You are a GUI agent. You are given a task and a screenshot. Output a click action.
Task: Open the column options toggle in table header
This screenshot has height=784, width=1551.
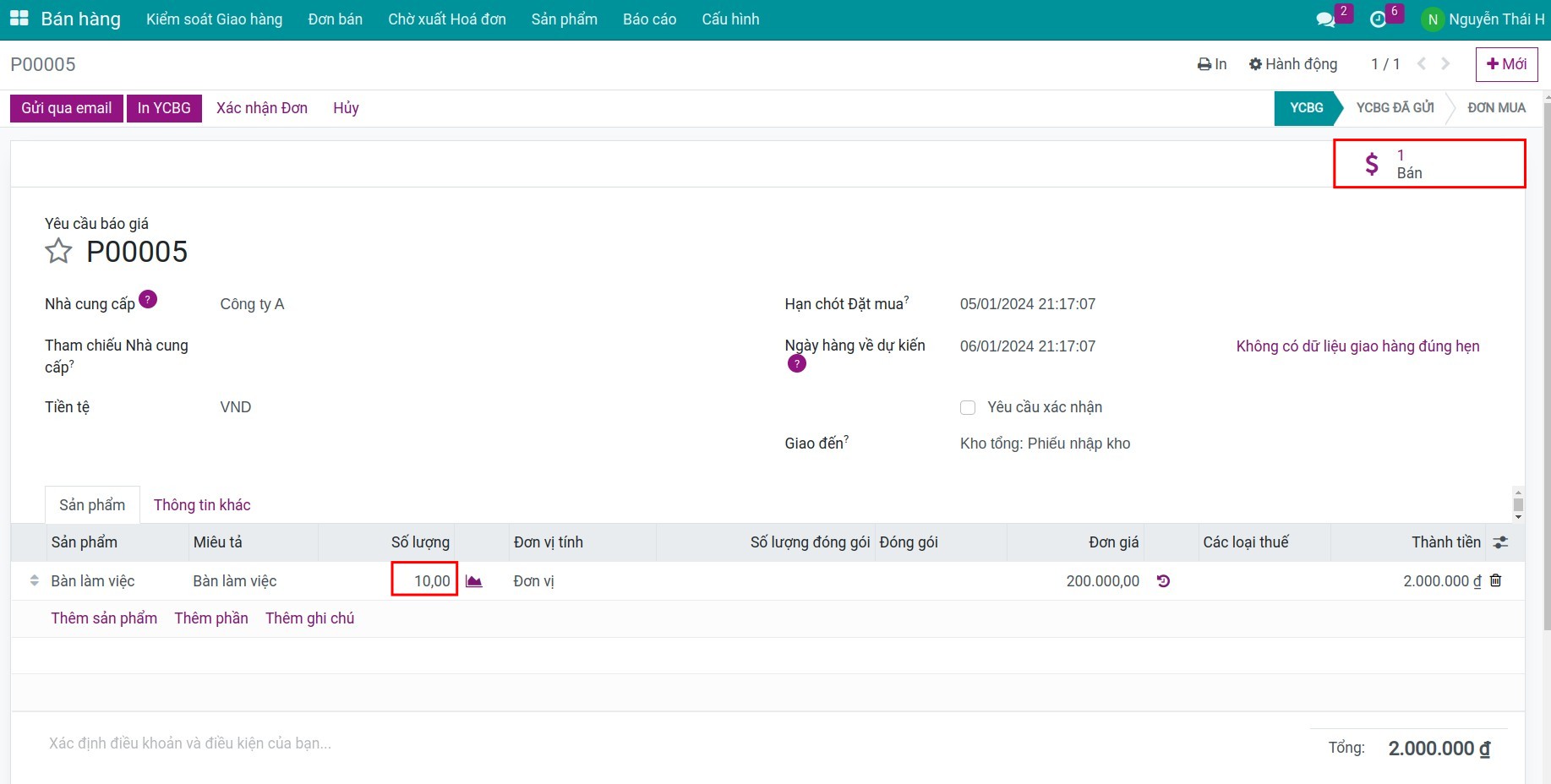[1500, 542]
